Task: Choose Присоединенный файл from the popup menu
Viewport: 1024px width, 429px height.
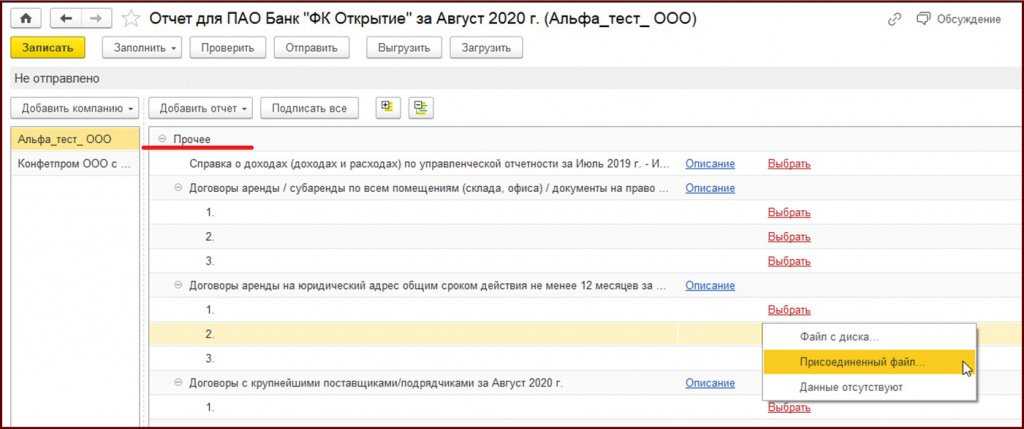Action: tap(862, 362)
